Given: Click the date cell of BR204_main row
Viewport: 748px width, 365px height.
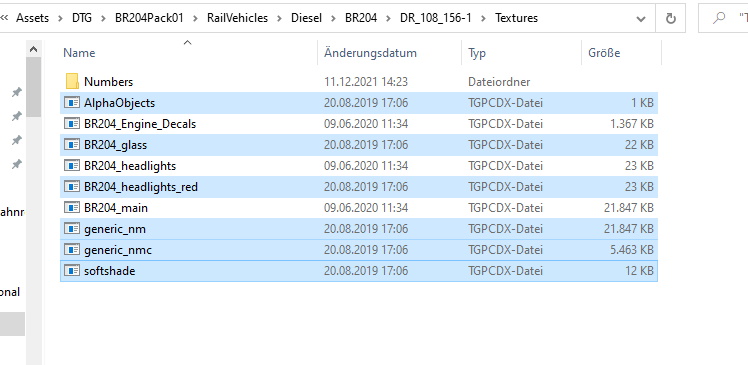Looking at the screenshot, I should (x=366, y=208).
